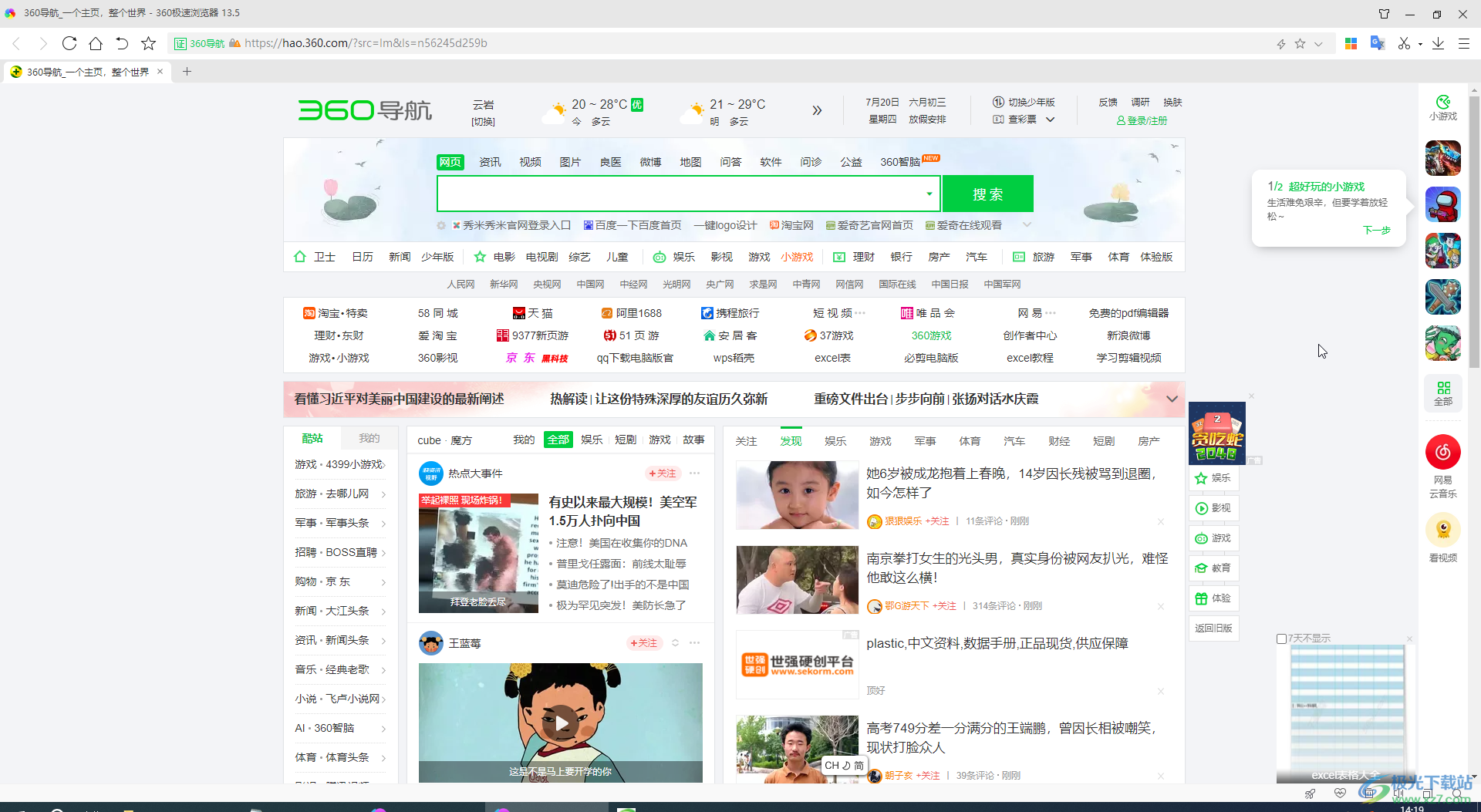Close the excel表格大全 ad popup
Image resolution: width=1481 pixels, height=812 pixels.
tap(1409, 638)
